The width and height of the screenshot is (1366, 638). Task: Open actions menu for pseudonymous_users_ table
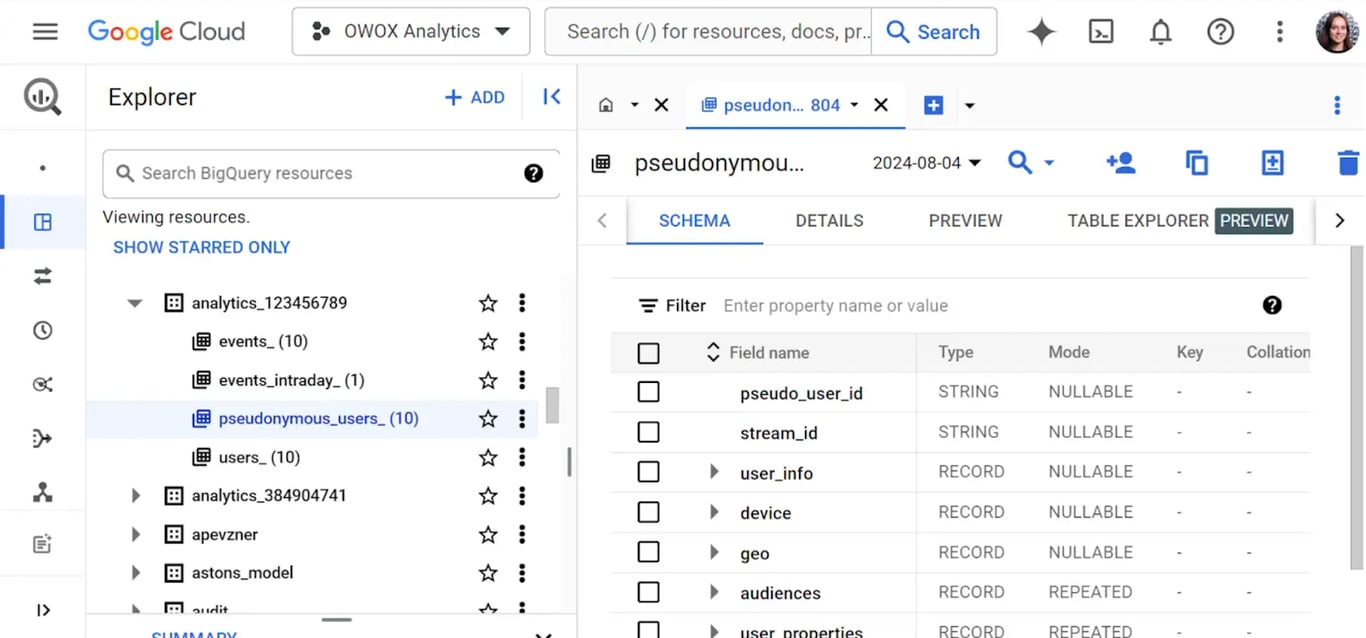(x=522, y=419)
